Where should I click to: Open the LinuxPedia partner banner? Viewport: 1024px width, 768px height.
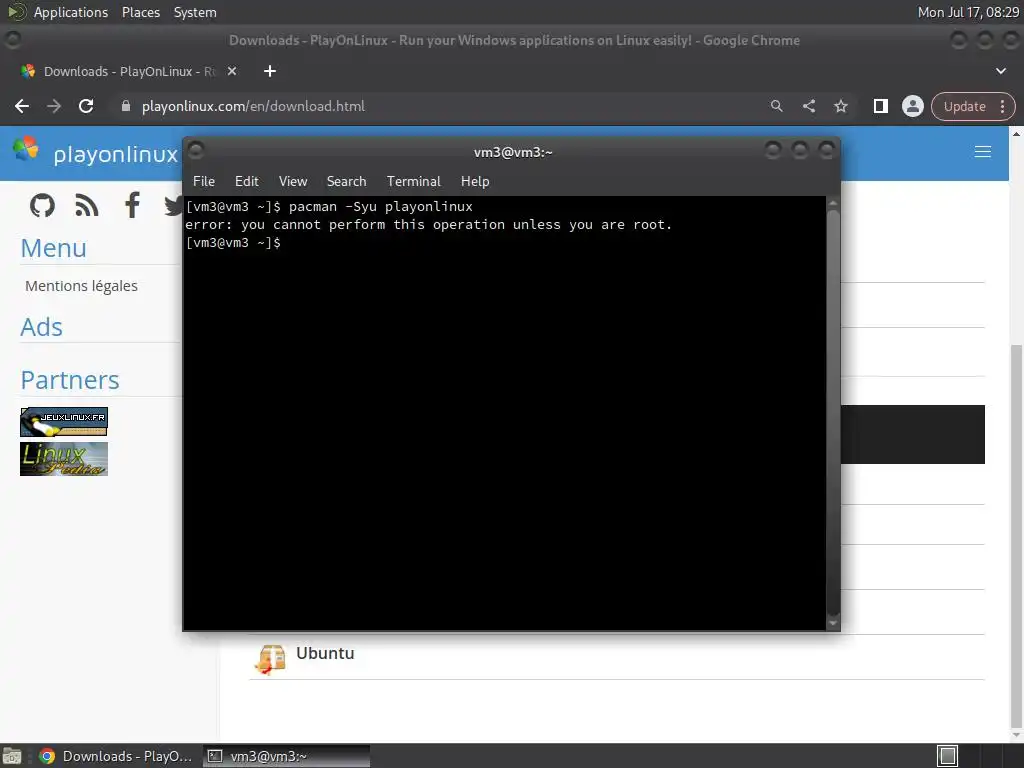click(x=64, y=459)
